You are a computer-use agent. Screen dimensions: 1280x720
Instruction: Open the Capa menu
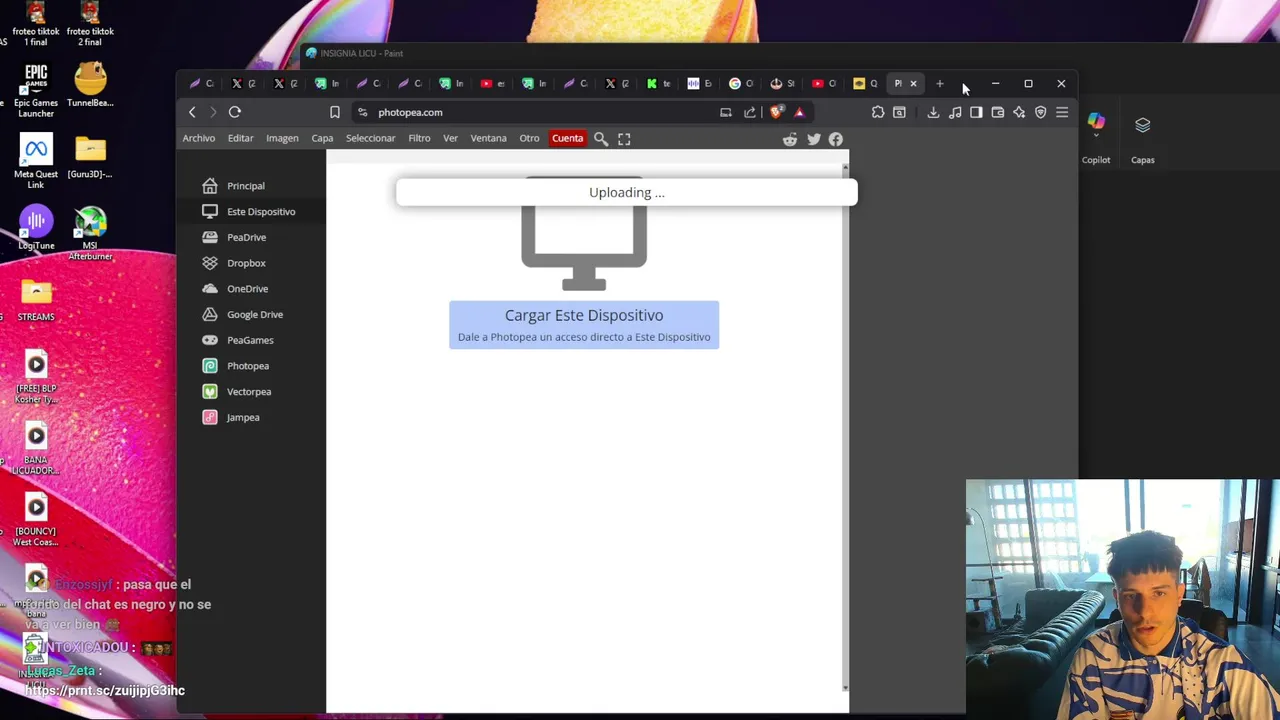pos(322,138)
